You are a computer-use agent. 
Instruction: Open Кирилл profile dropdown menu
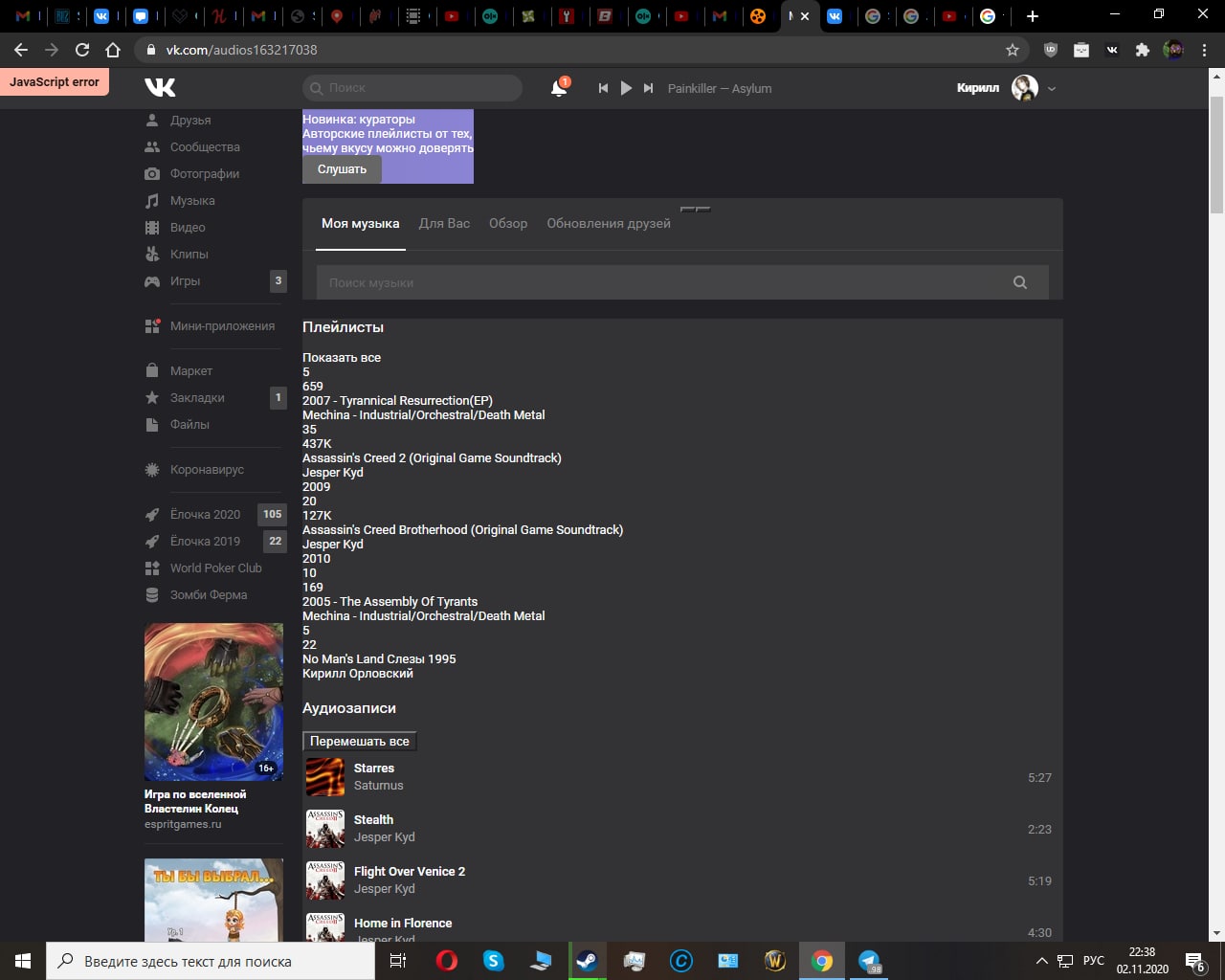(x=1052, y=88)
